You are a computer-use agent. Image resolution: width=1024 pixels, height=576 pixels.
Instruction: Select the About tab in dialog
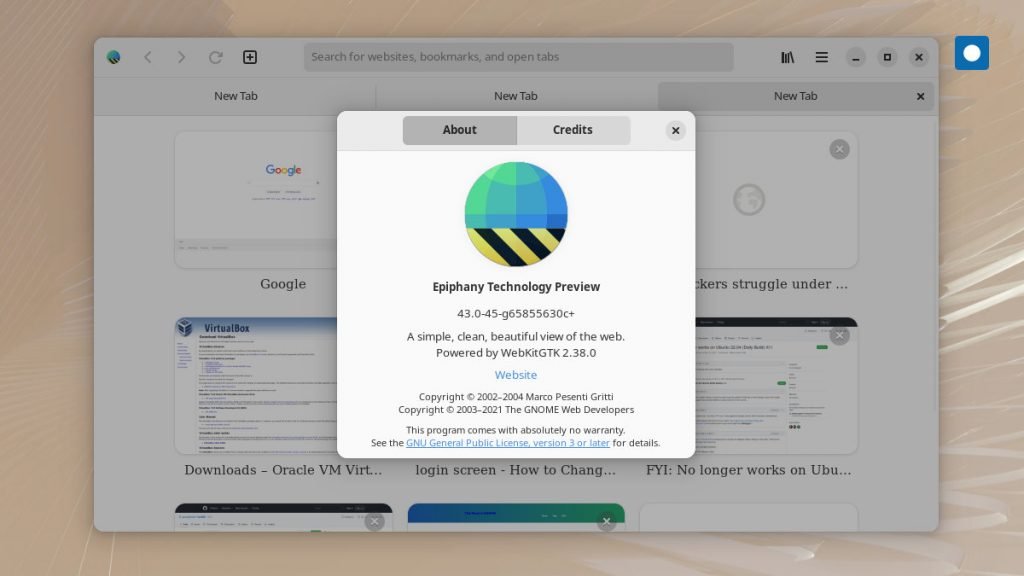tap(460, 130)
